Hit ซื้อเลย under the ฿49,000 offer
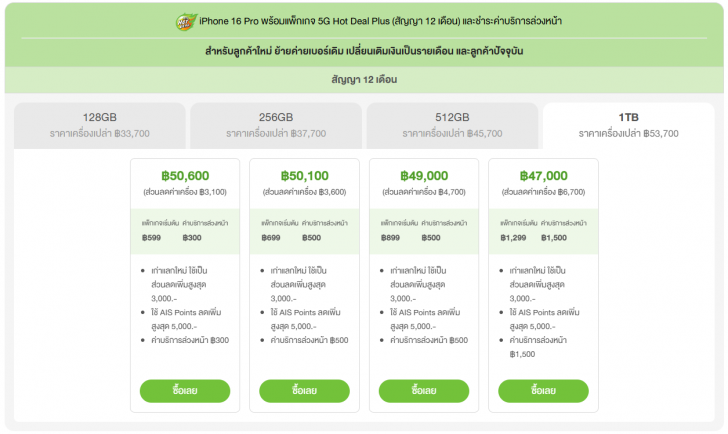 coord(424,390)
